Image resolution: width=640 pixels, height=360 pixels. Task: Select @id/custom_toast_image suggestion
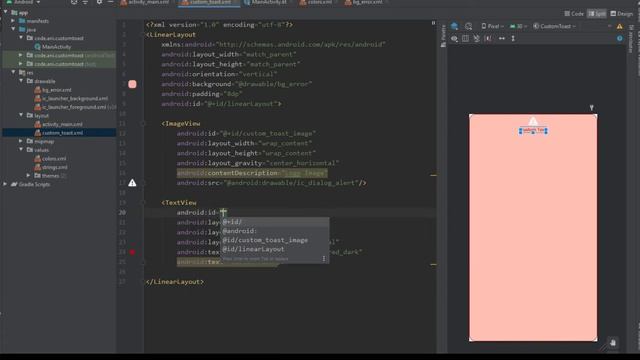[275, 240]
